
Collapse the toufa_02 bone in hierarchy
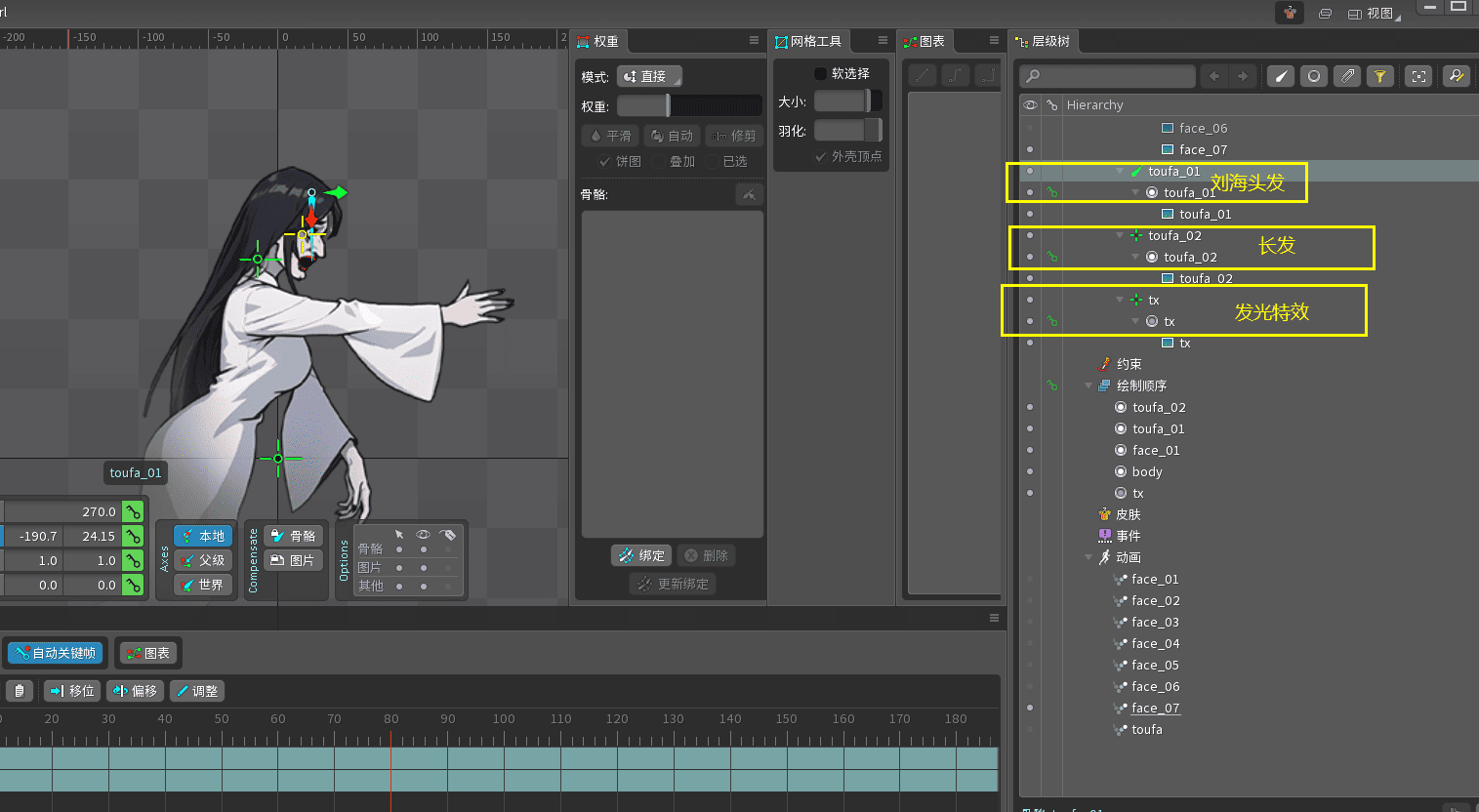(1120, 235)
